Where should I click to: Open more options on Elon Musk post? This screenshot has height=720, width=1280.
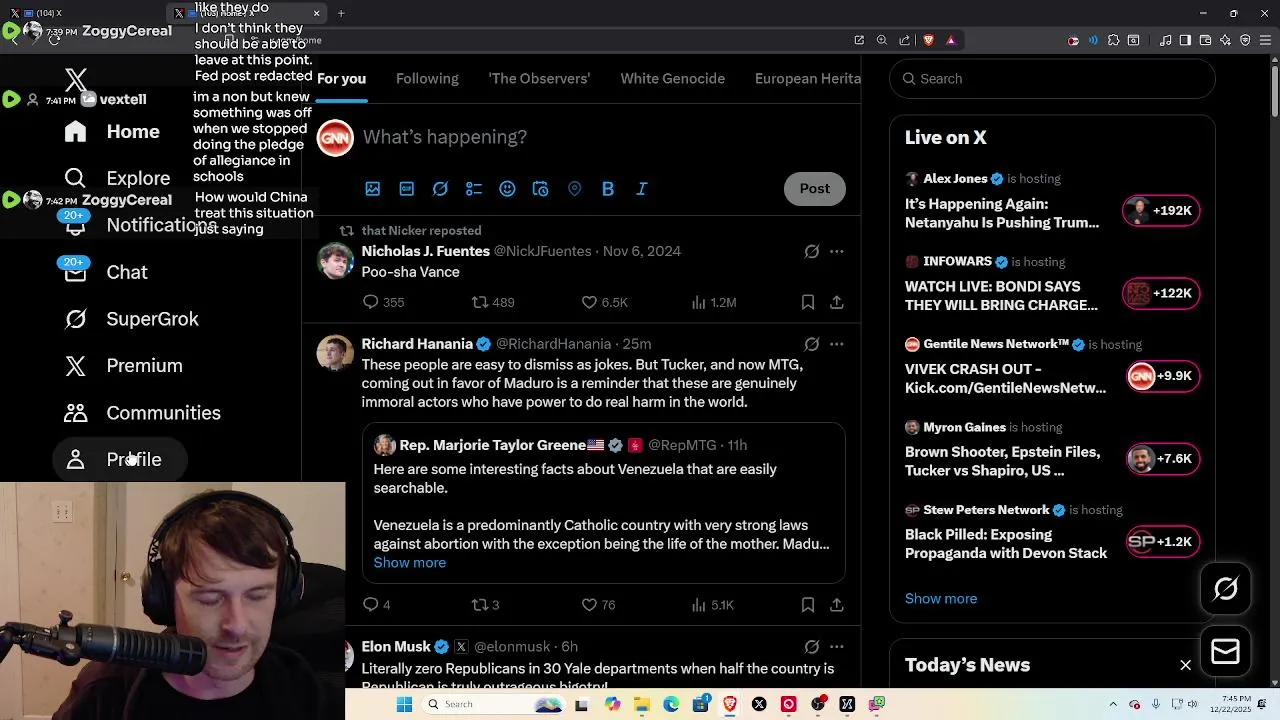pos(836,647)
